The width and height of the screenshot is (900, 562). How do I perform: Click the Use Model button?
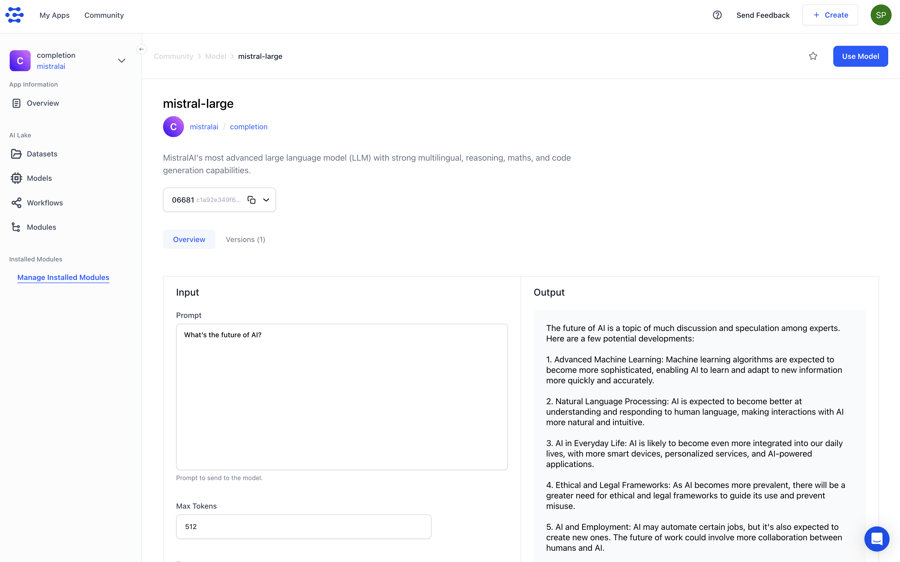[860, 56]
